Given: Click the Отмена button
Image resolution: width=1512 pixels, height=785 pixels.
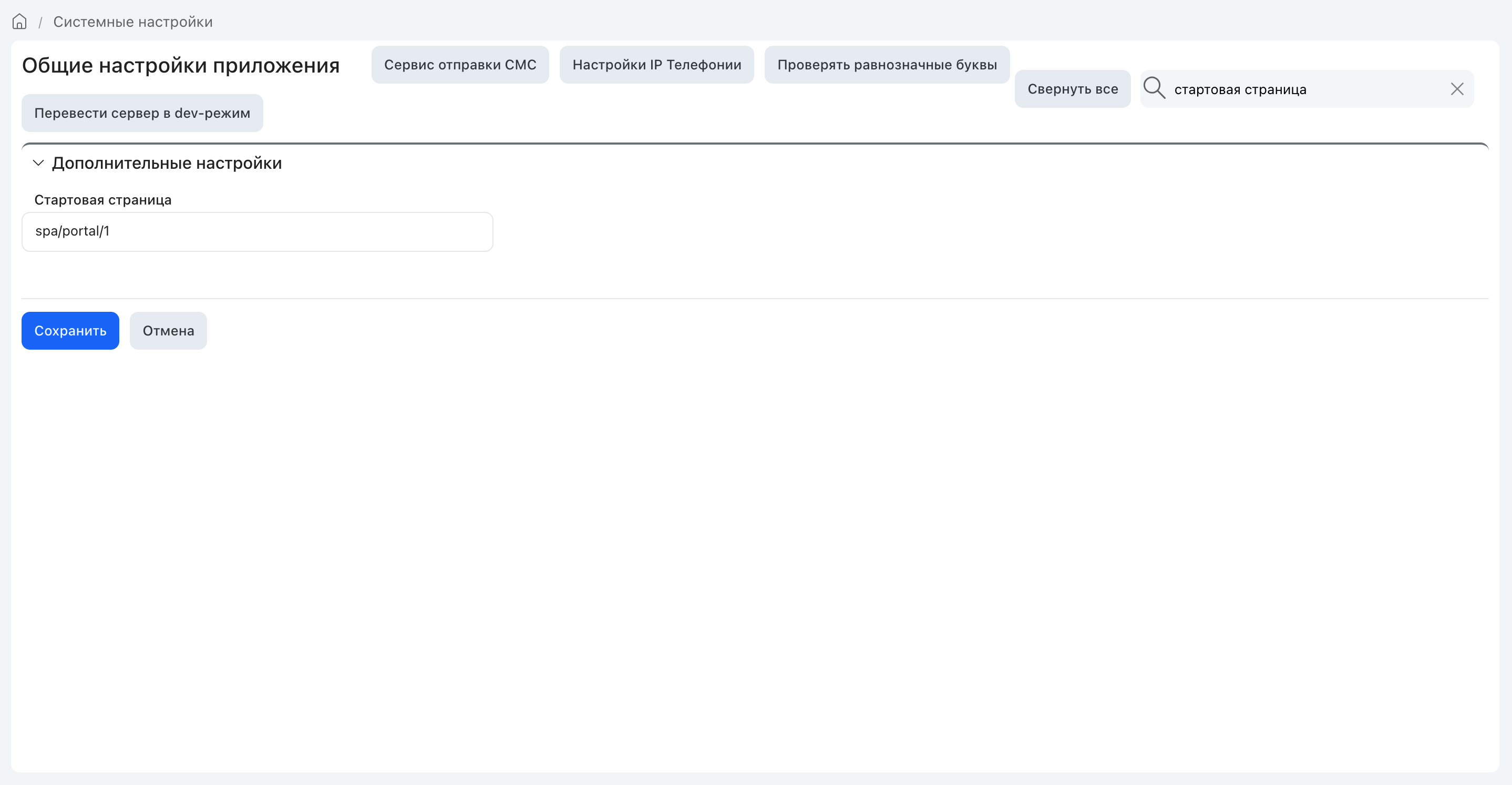Looking at the screenshot, I should pyautogui.click(x=168, y=331).
